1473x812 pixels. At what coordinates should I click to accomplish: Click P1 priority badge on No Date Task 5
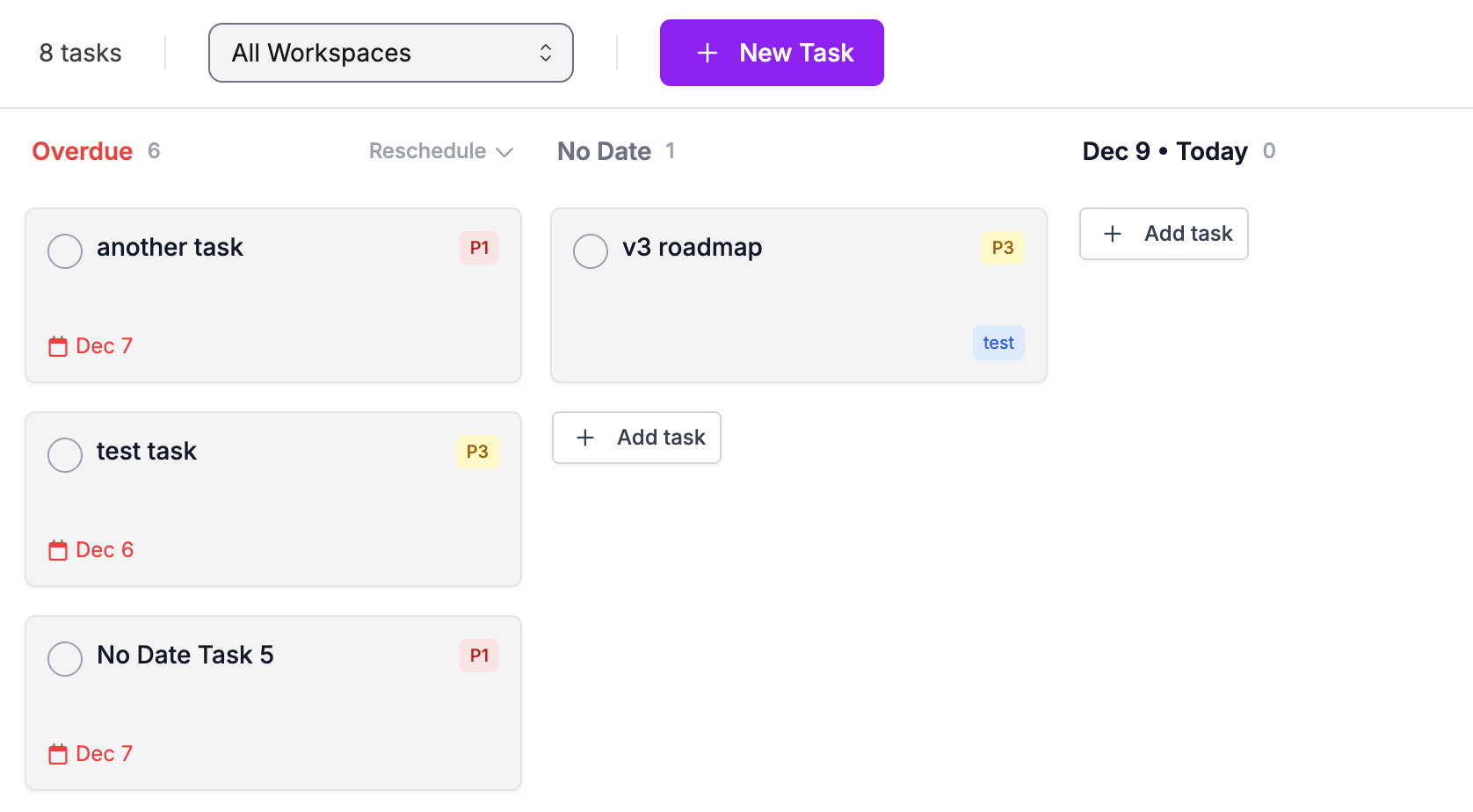click(479, 656)
